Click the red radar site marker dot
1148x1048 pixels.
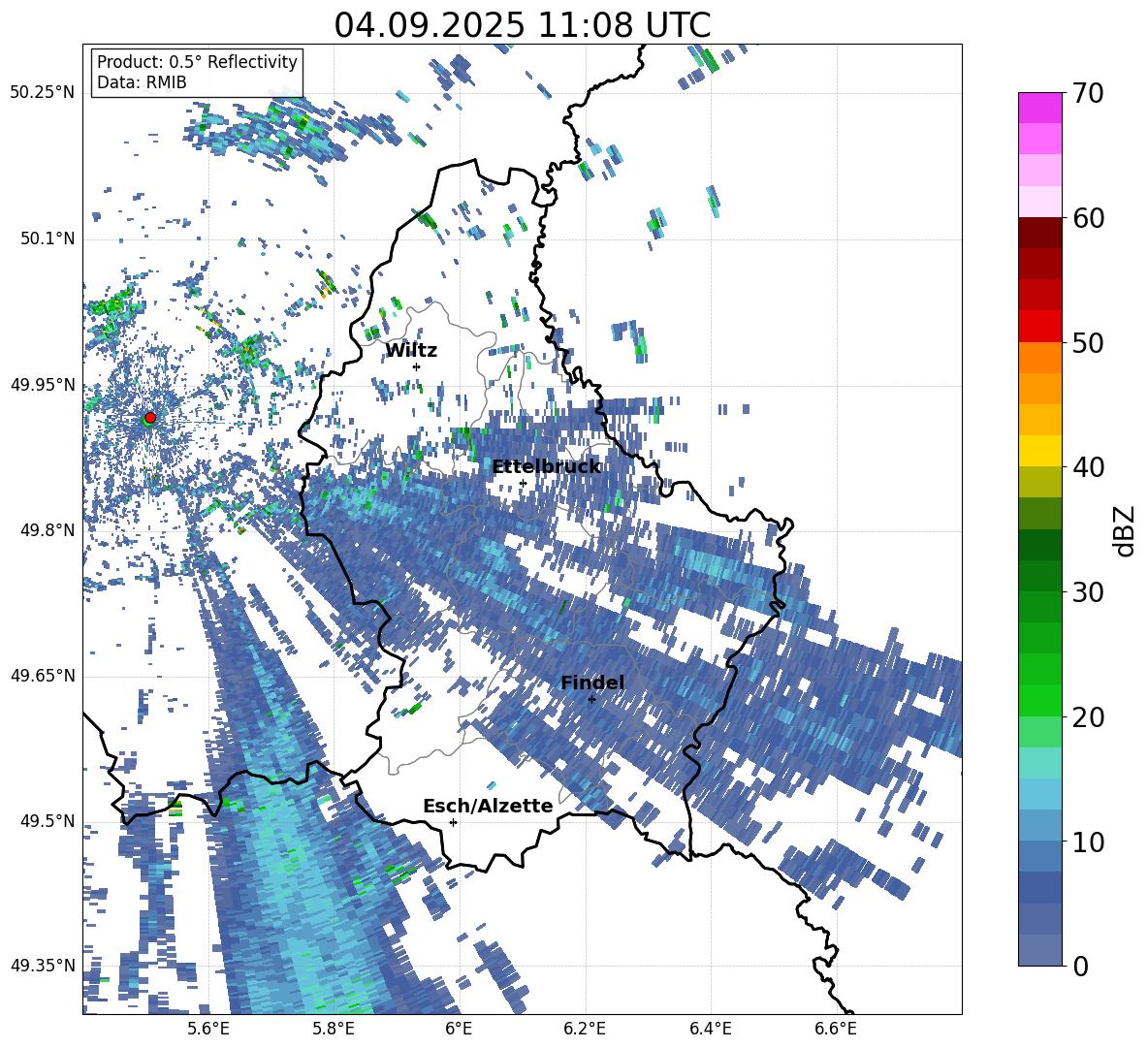pyautogui.click(x=150, y=417)
